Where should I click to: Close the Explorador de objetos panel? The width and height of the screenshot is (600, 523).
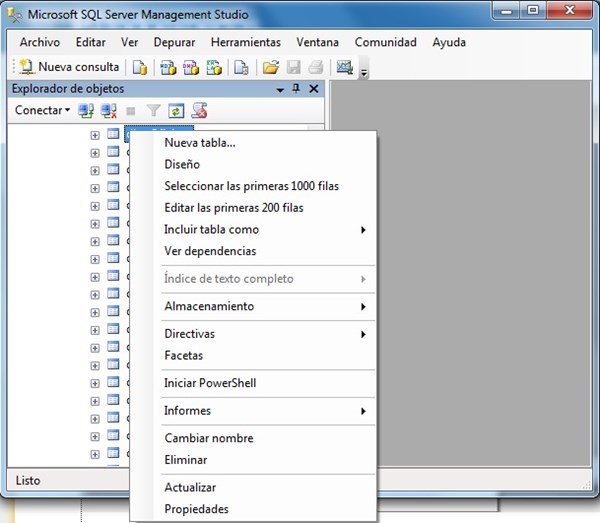(x=314, y=89)
